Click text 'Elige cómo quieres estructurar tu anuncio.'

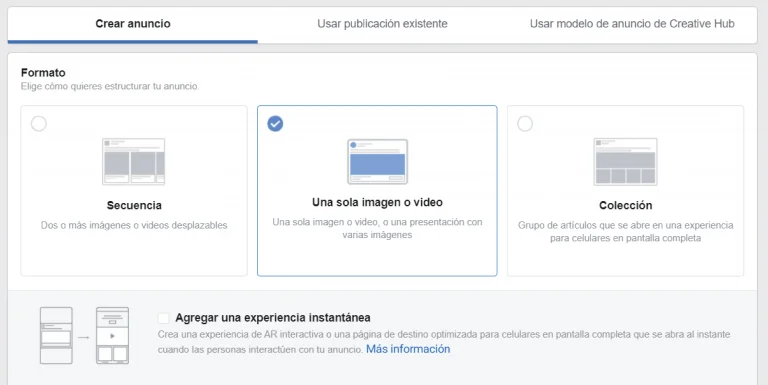coord(110,86)
